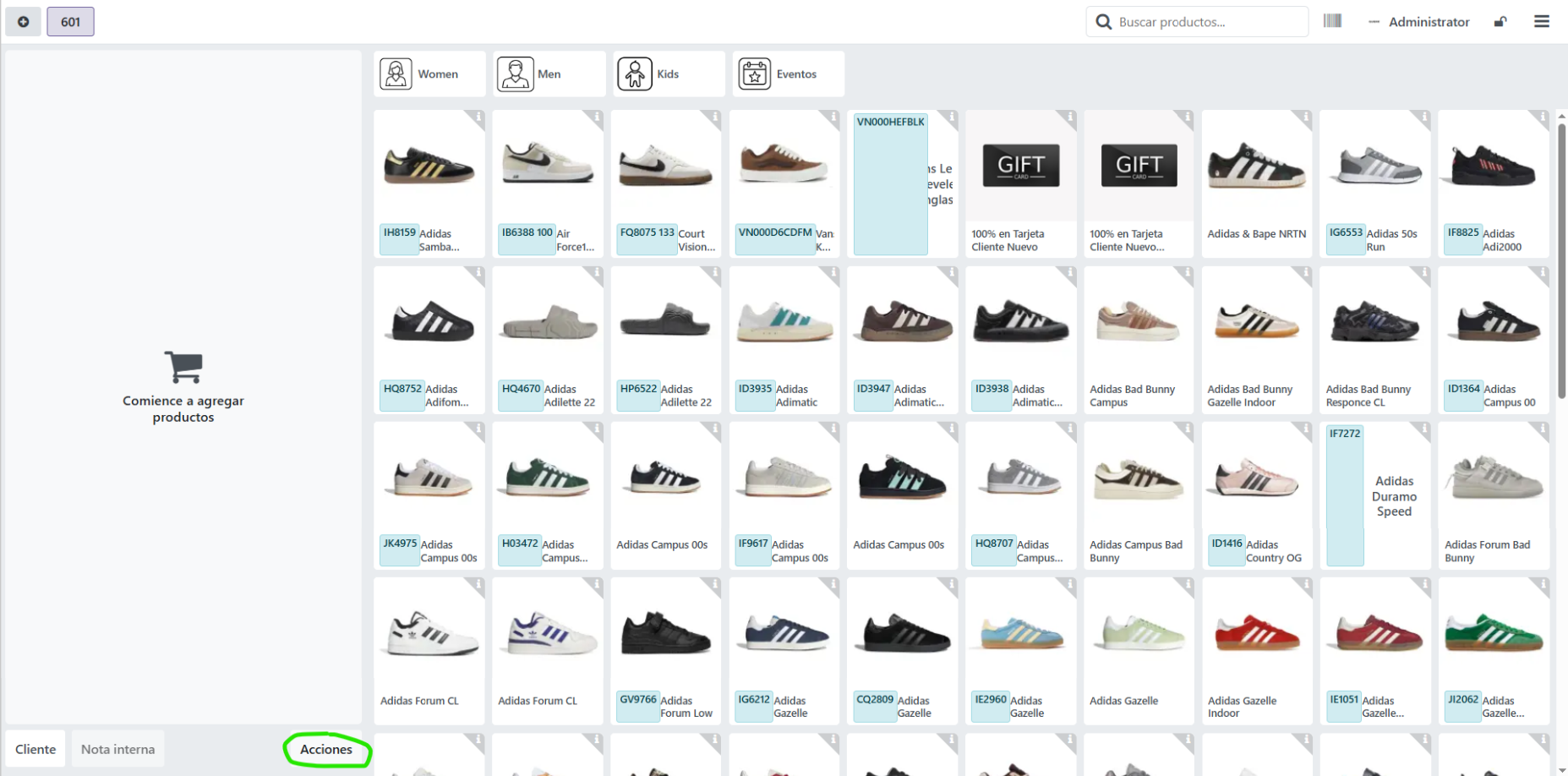Open info icon on Adidas Forum Bad Bunny card
Screen dimensions: 1568x776
tap(1542, 429)
